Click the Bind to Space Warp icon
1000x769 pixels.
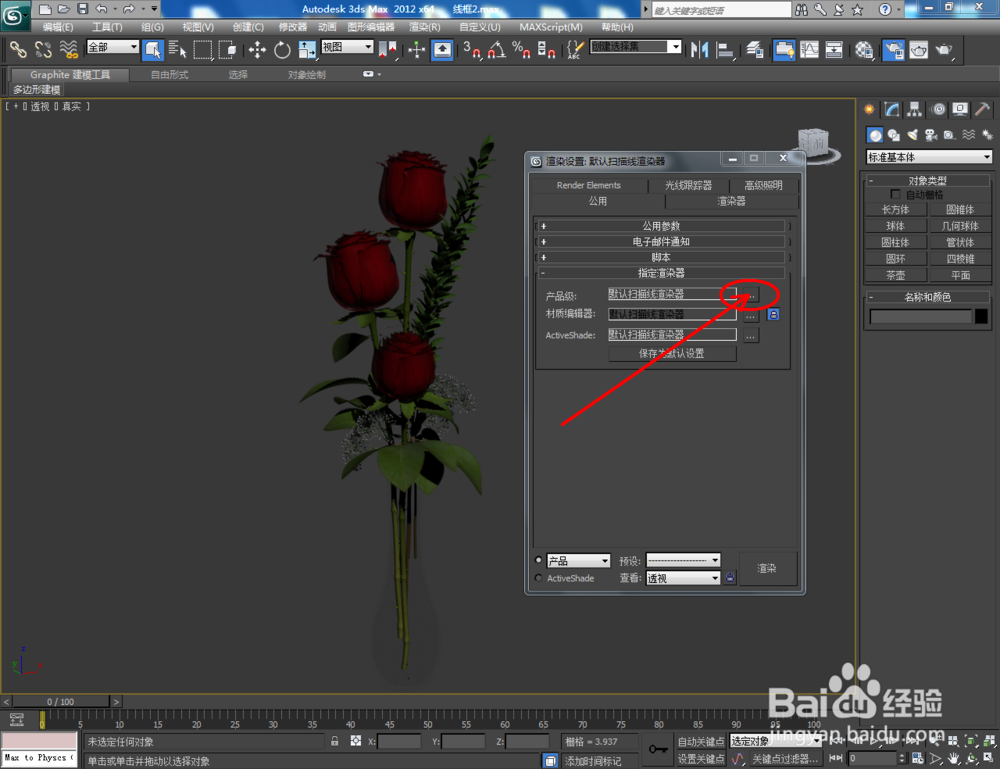tap(68, 49)
